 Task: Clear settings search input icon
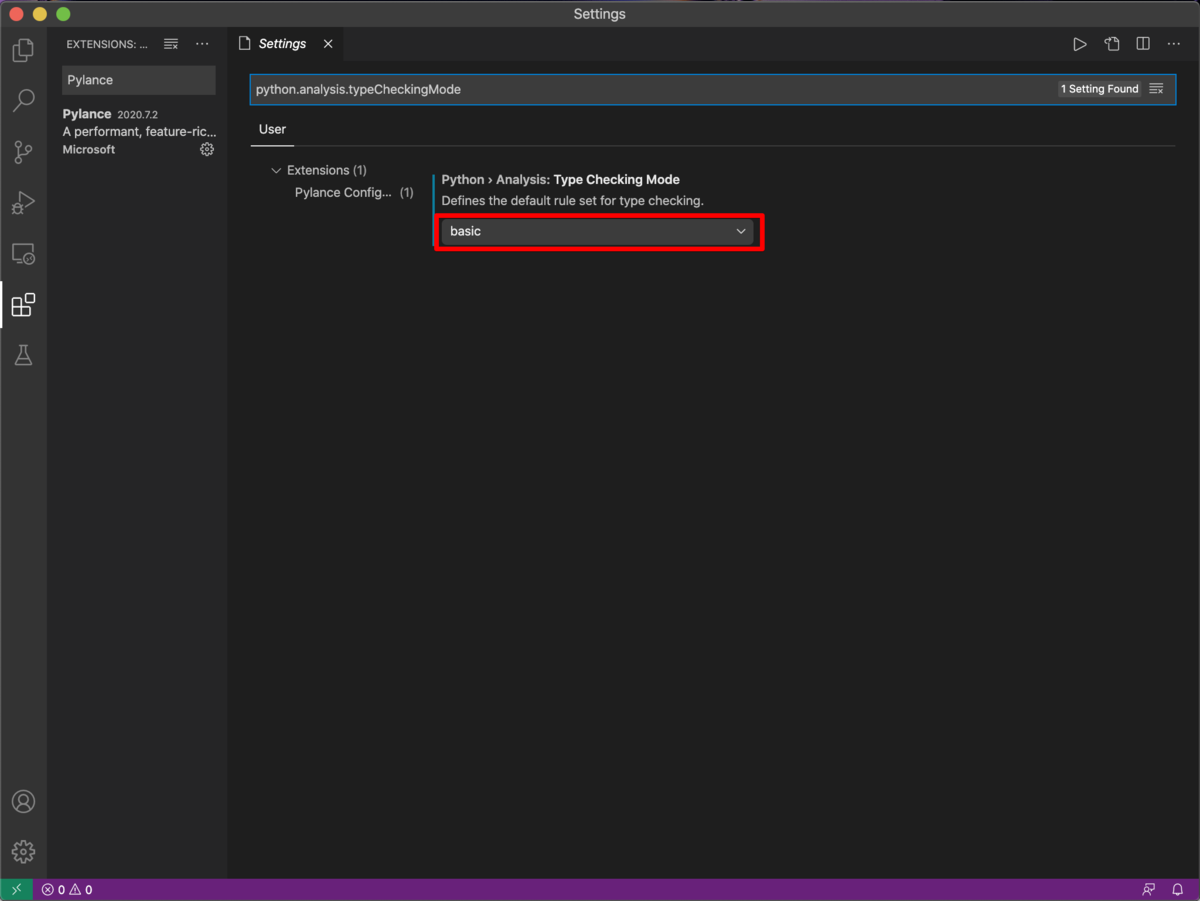pos(1156,89)
